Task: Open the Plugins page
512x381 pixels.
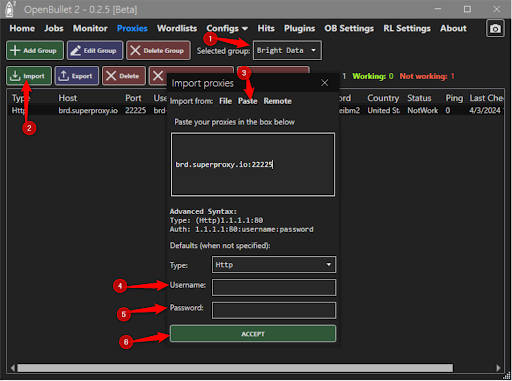Action: pos(299,29)
